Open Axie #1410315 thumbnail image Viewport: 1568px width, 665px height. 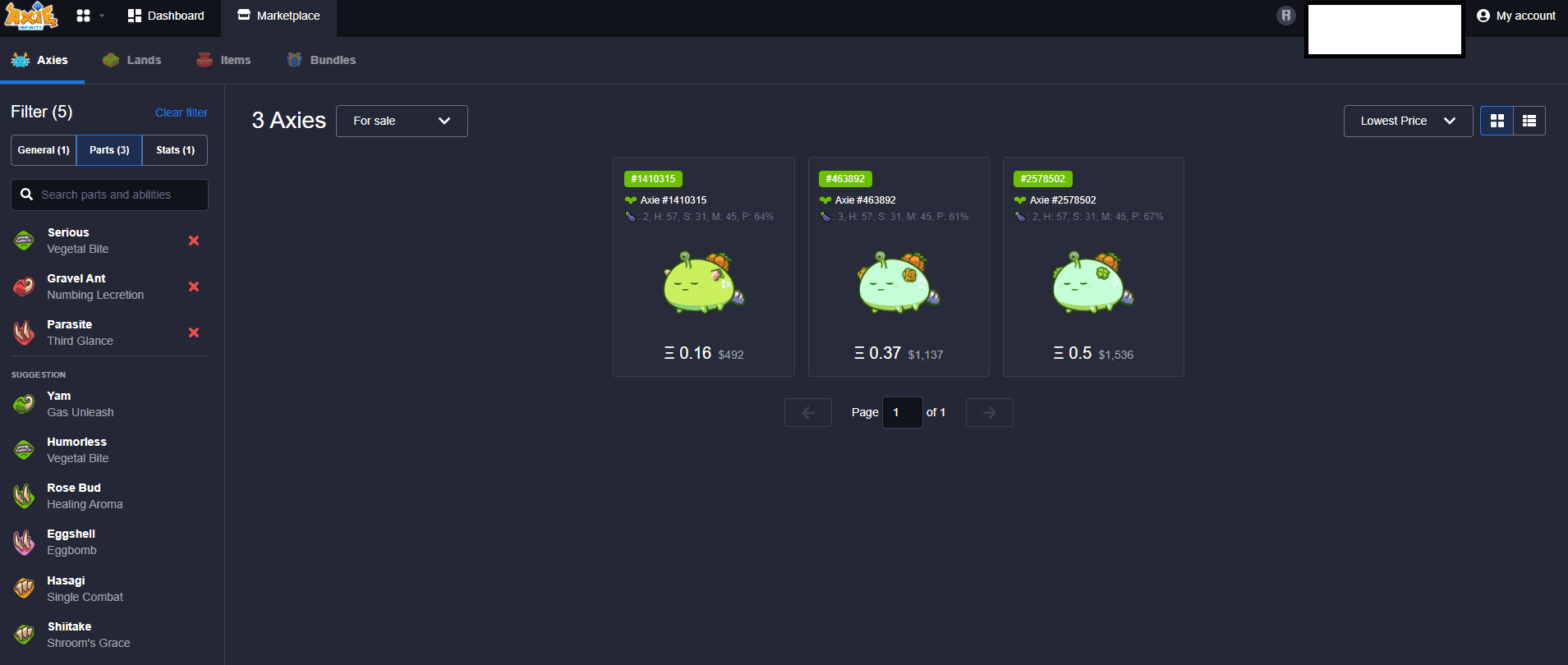pyautogui.click(x=704, y=282)
